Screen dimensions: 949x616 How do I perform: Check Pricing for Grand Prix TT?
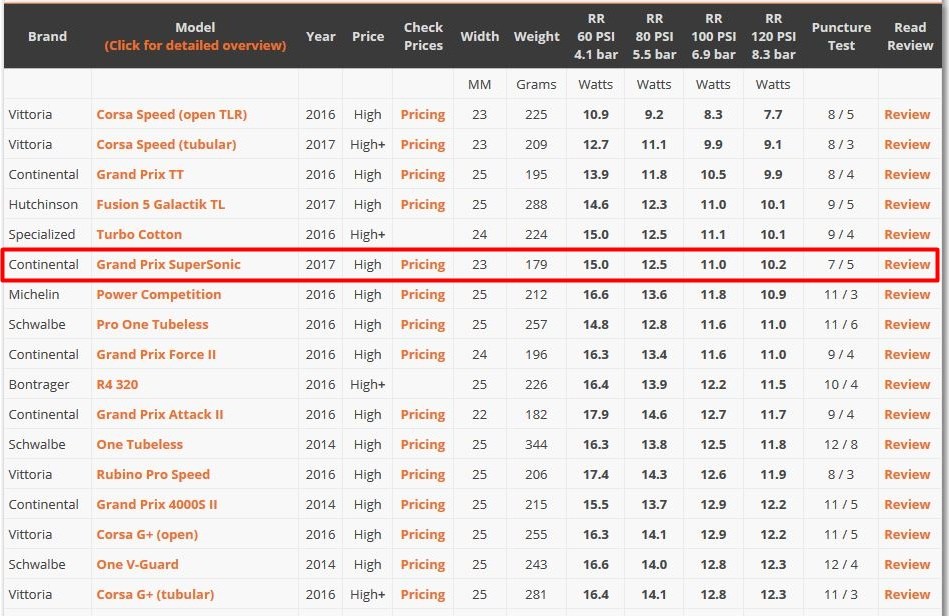tap(422, 174)
